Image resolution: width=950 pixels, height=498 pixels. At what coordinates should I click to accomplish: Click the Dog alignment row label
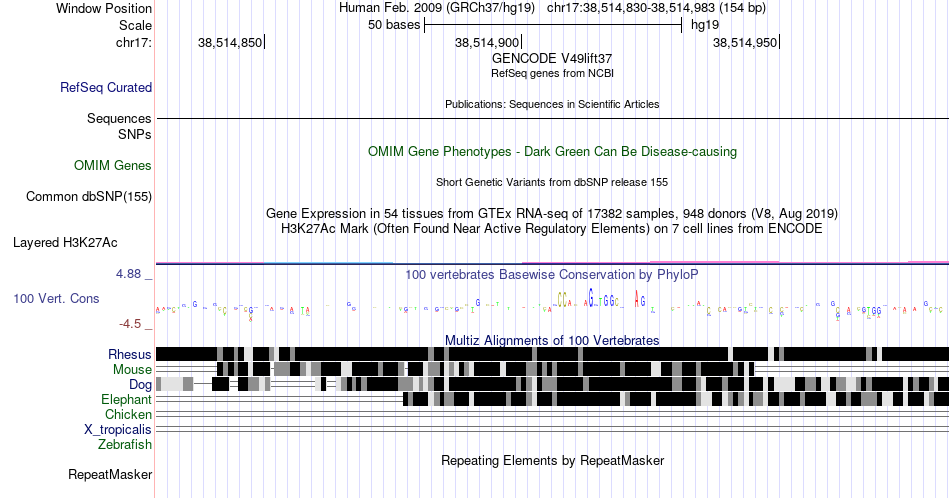tap(140, 385)
